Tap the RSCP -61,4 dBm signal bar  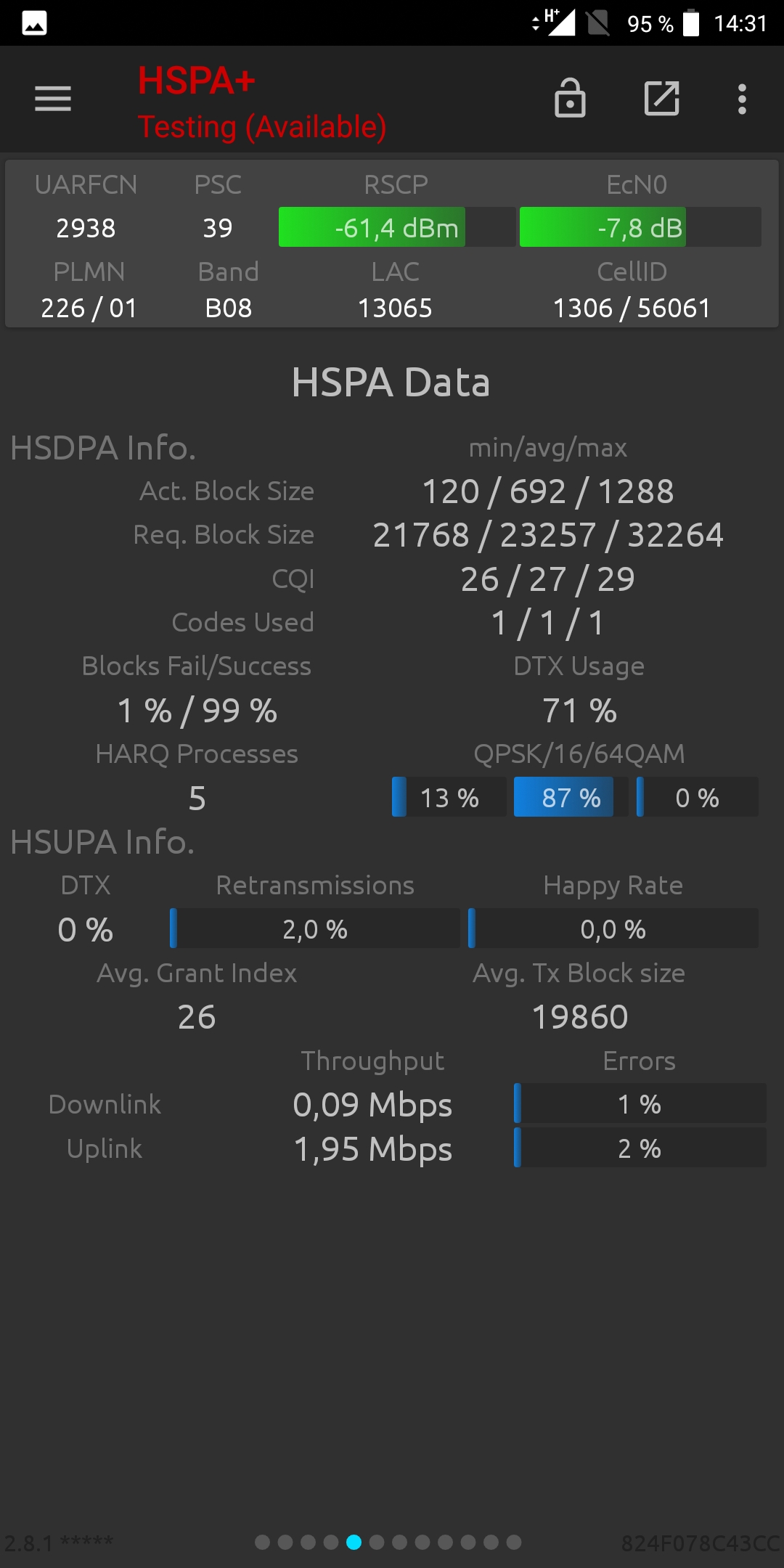(397, 227)
